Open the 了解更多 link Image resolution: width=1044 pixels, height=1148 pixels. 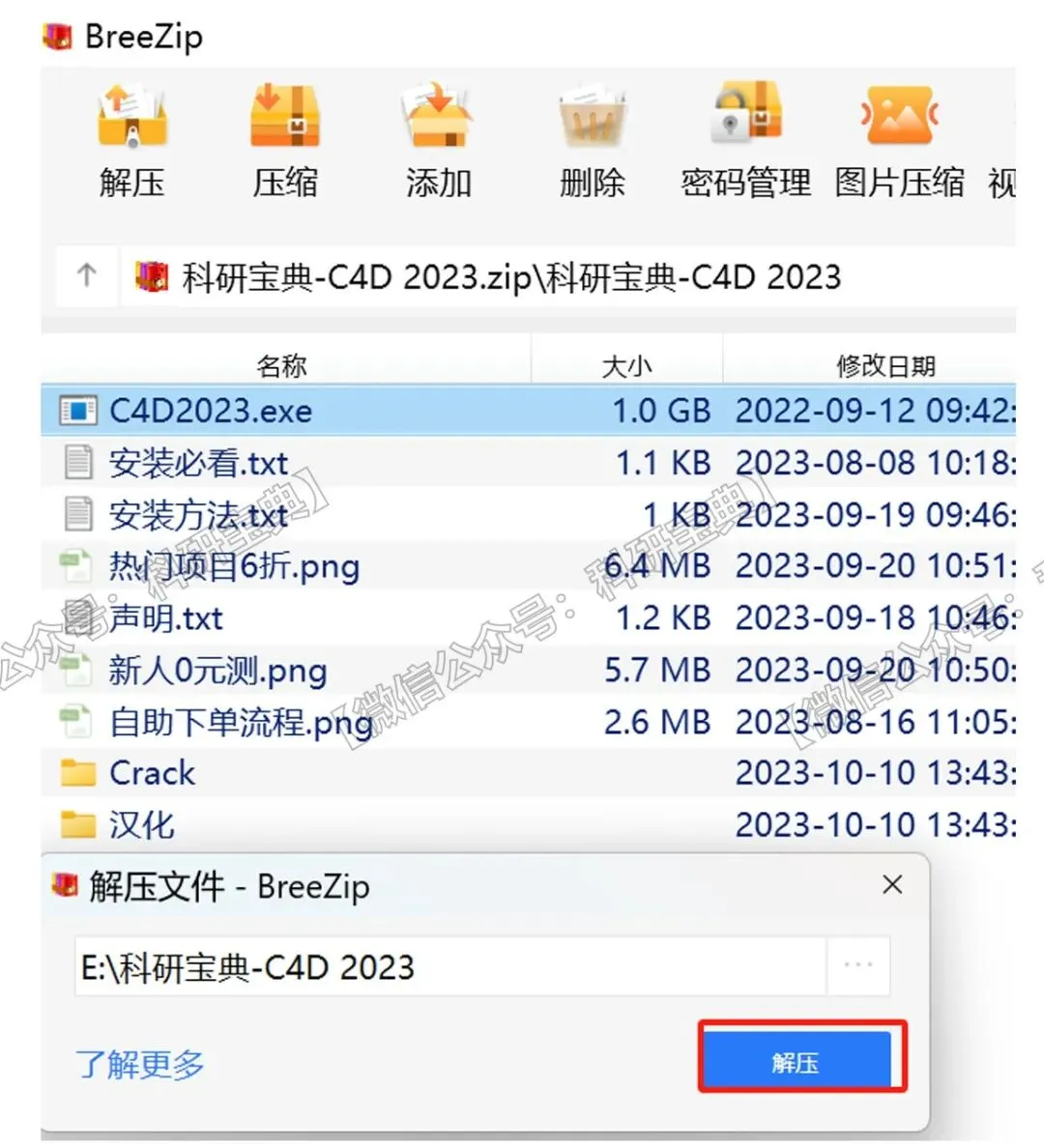(x=140, y=1064)
